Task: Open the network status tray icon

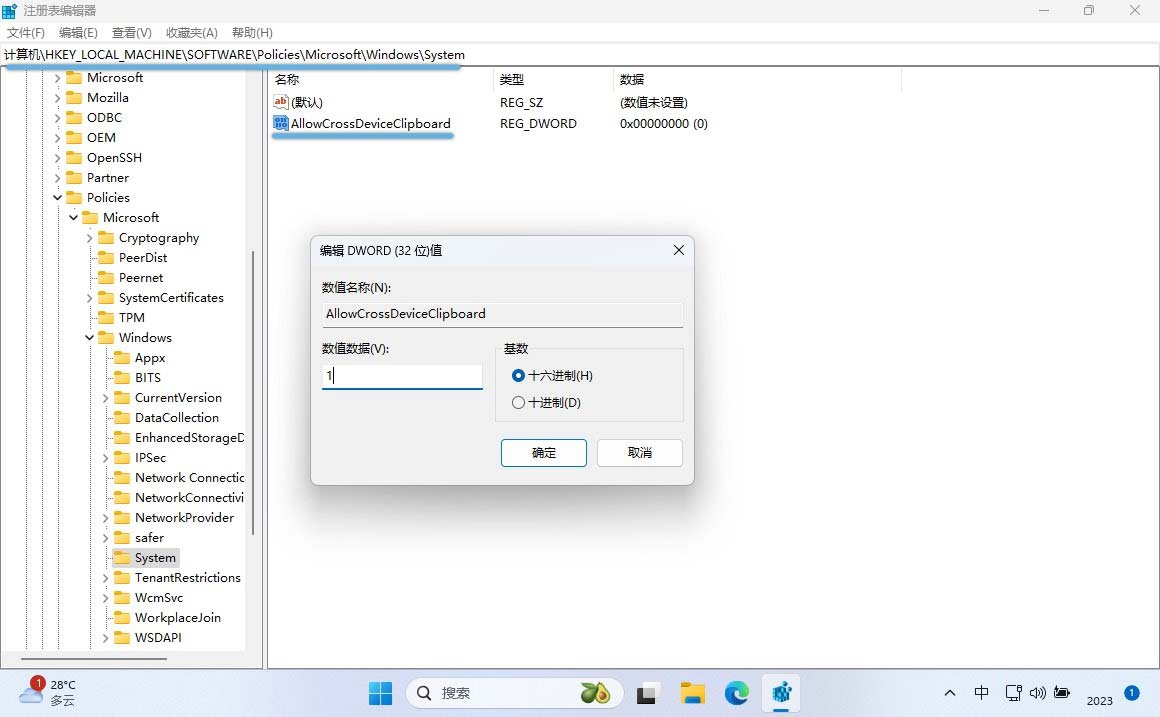Action: pos(1013,693)
